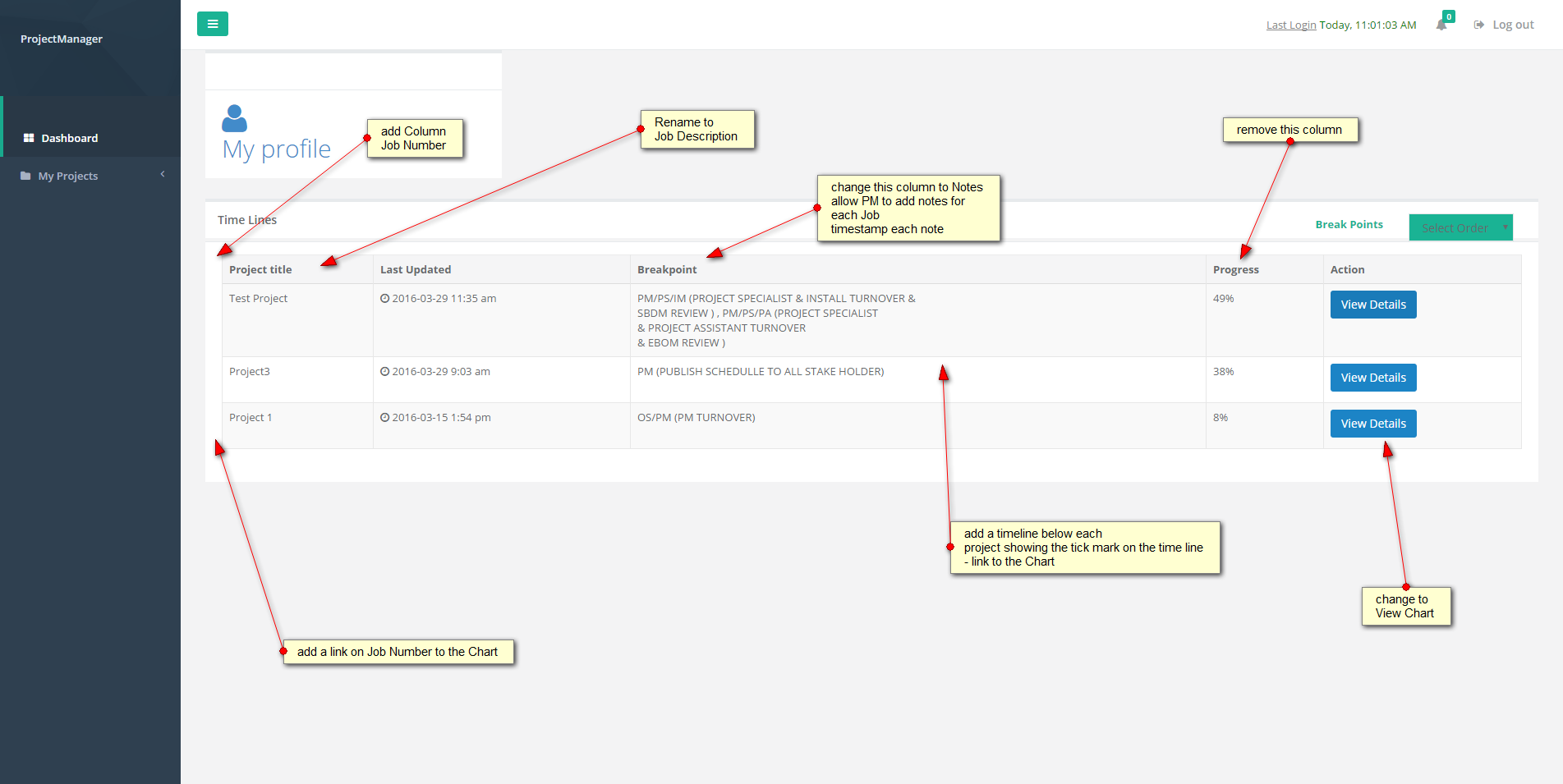Click the Time Lines panel title
1563x784 pixels.
point(247,219)
